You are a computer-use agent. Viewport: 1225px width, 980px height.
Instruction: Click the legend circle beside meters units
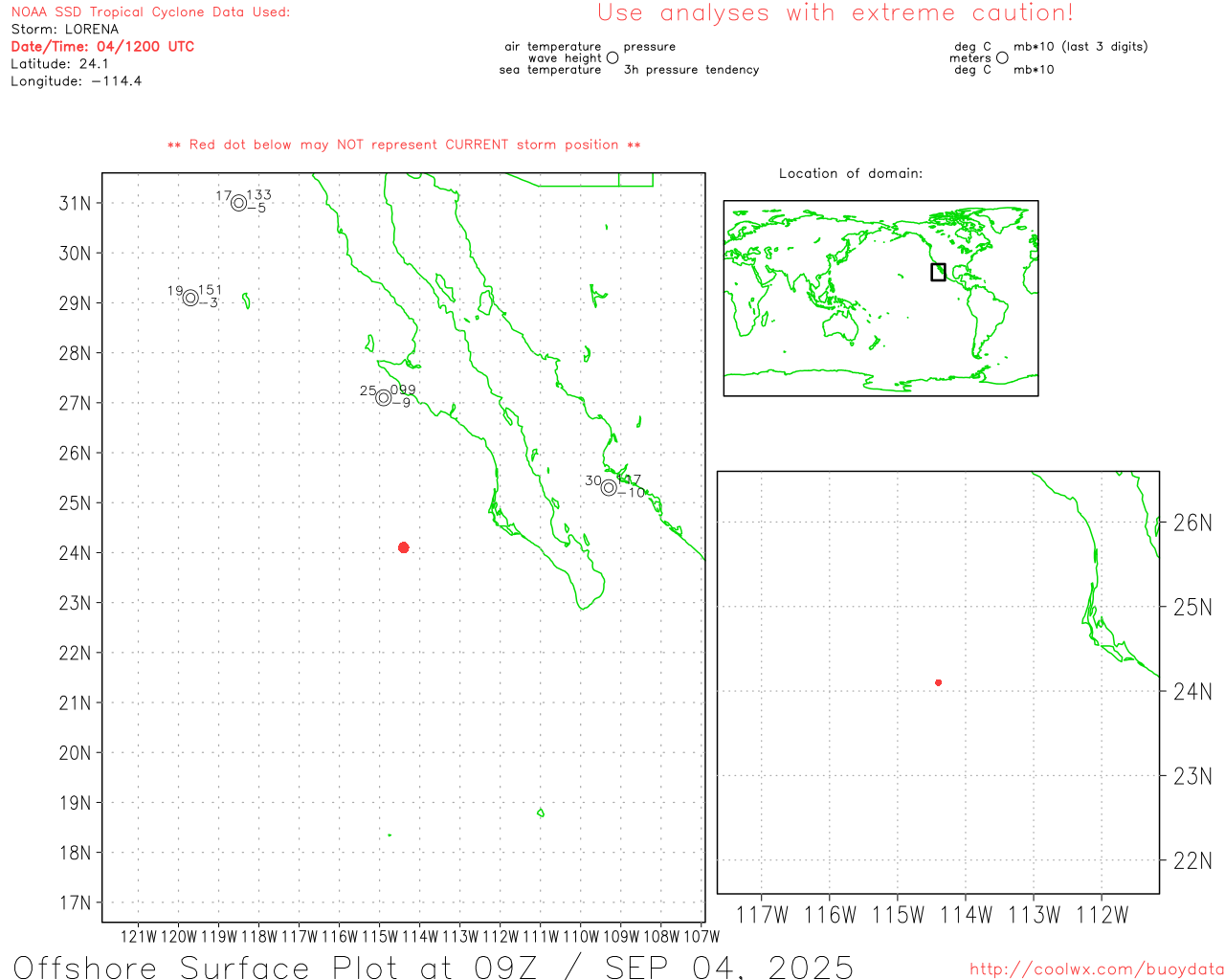pos(1002,58)
